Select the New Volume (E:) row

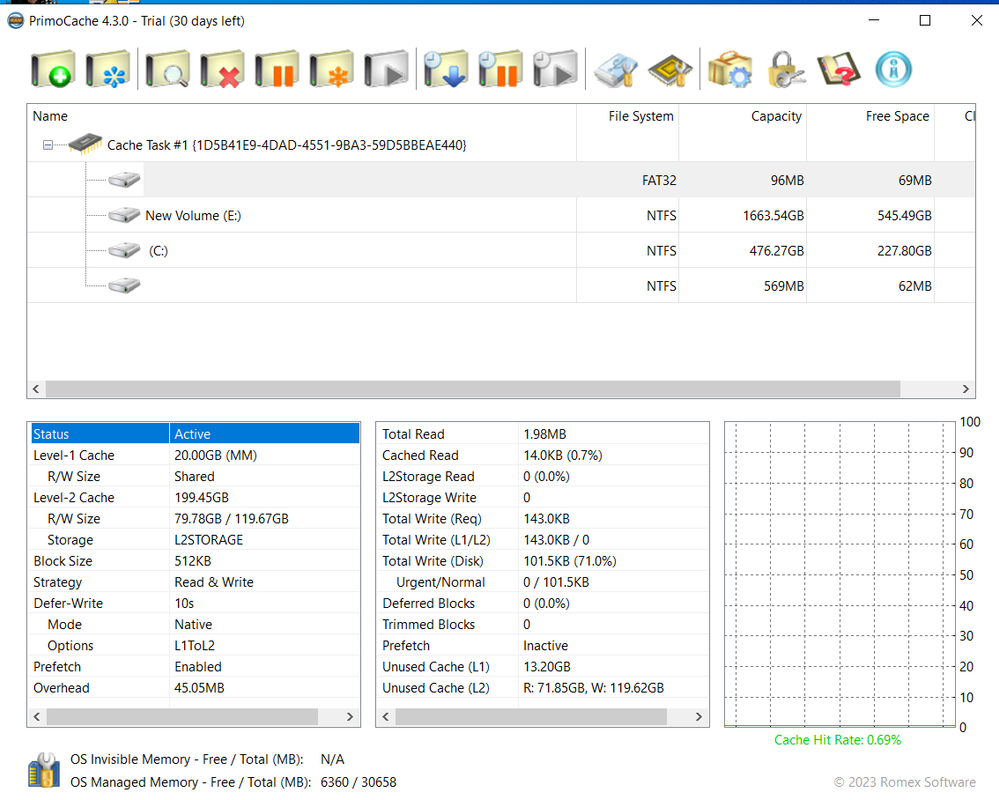pyautogui.click(x=500, y=215)
